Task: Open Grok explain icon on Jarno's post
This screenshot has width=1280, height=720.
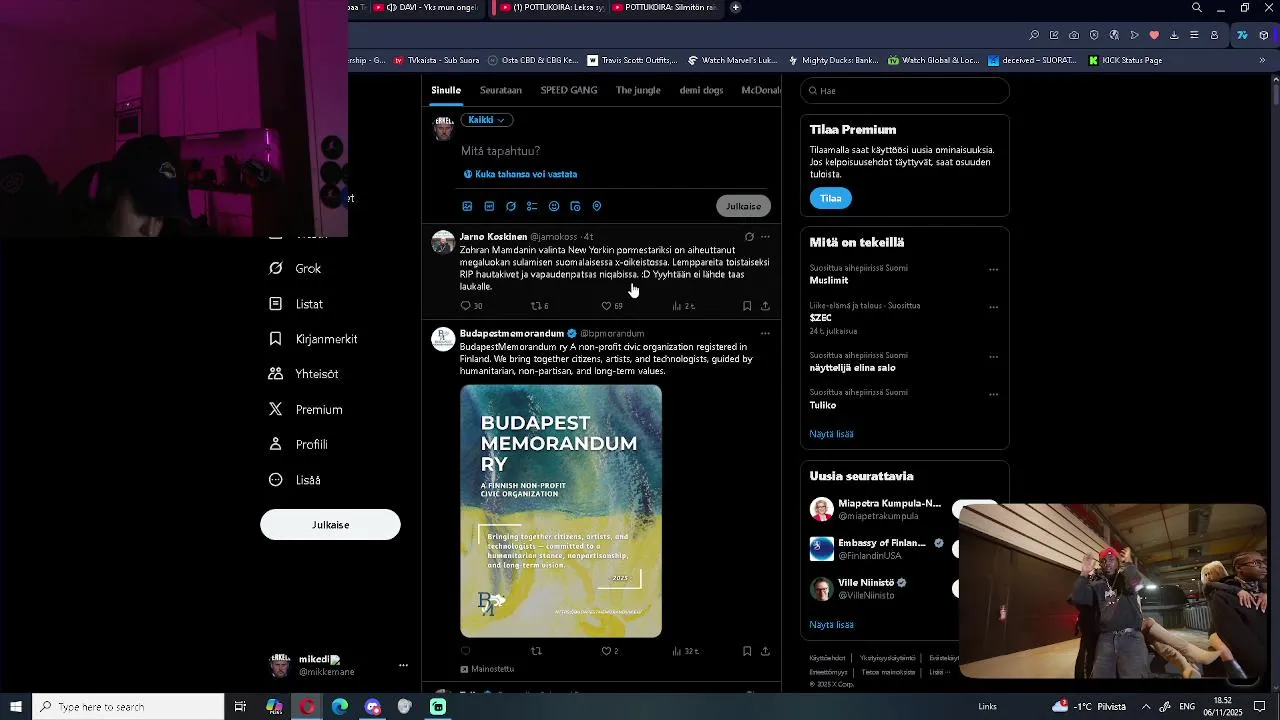Action: click(749, 237)
